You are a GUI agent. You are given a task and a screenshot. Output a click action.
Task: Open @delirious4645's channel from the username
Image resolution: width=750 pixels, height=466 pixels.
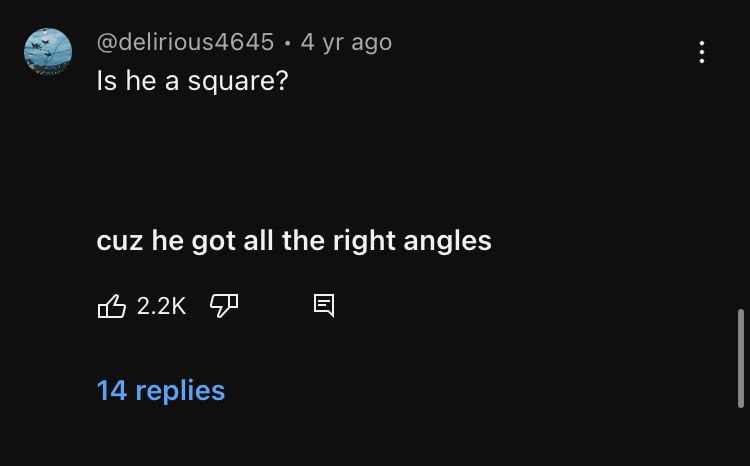click(x=185, y=42)
